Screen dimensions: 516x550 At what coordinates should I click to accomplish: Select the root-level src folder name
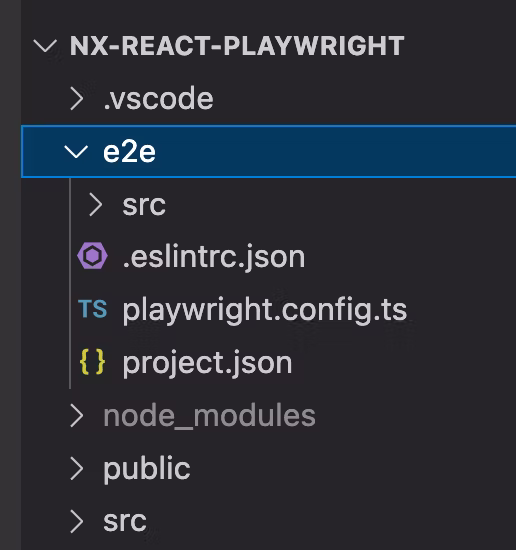[x=125, y=522]
